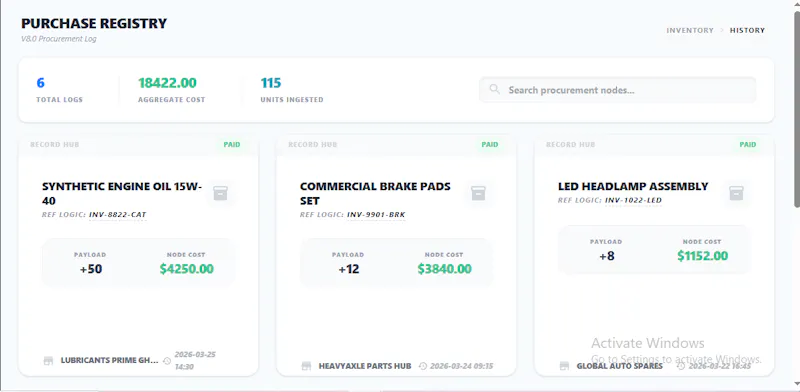Viewport: 800px width, 392px height.
Task: Focus the Search procurement nodes field
Action: (617, 90)
